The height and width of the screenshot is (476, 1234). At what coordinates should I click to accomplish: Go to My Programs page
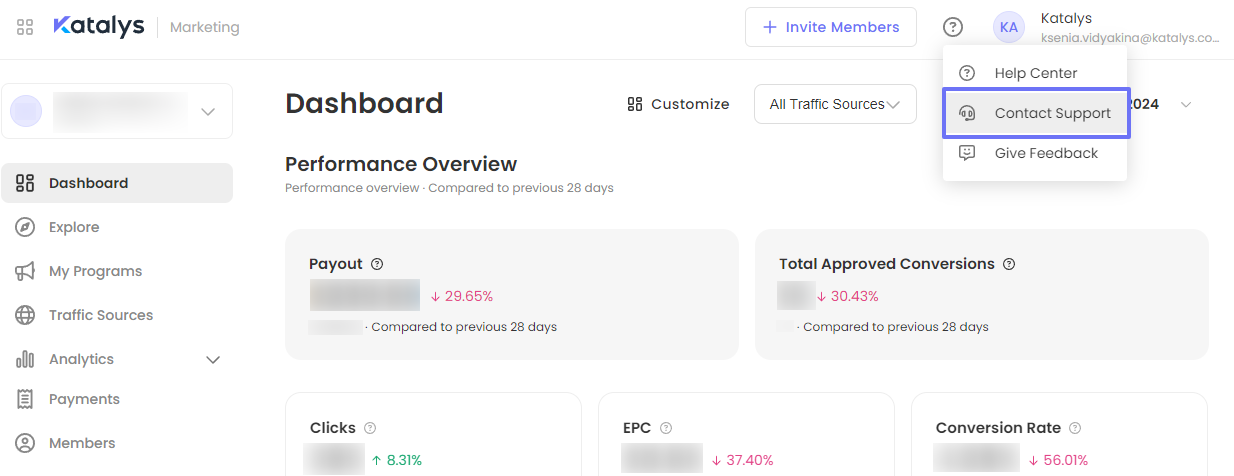pyautogui.click(x=95, y=271)
